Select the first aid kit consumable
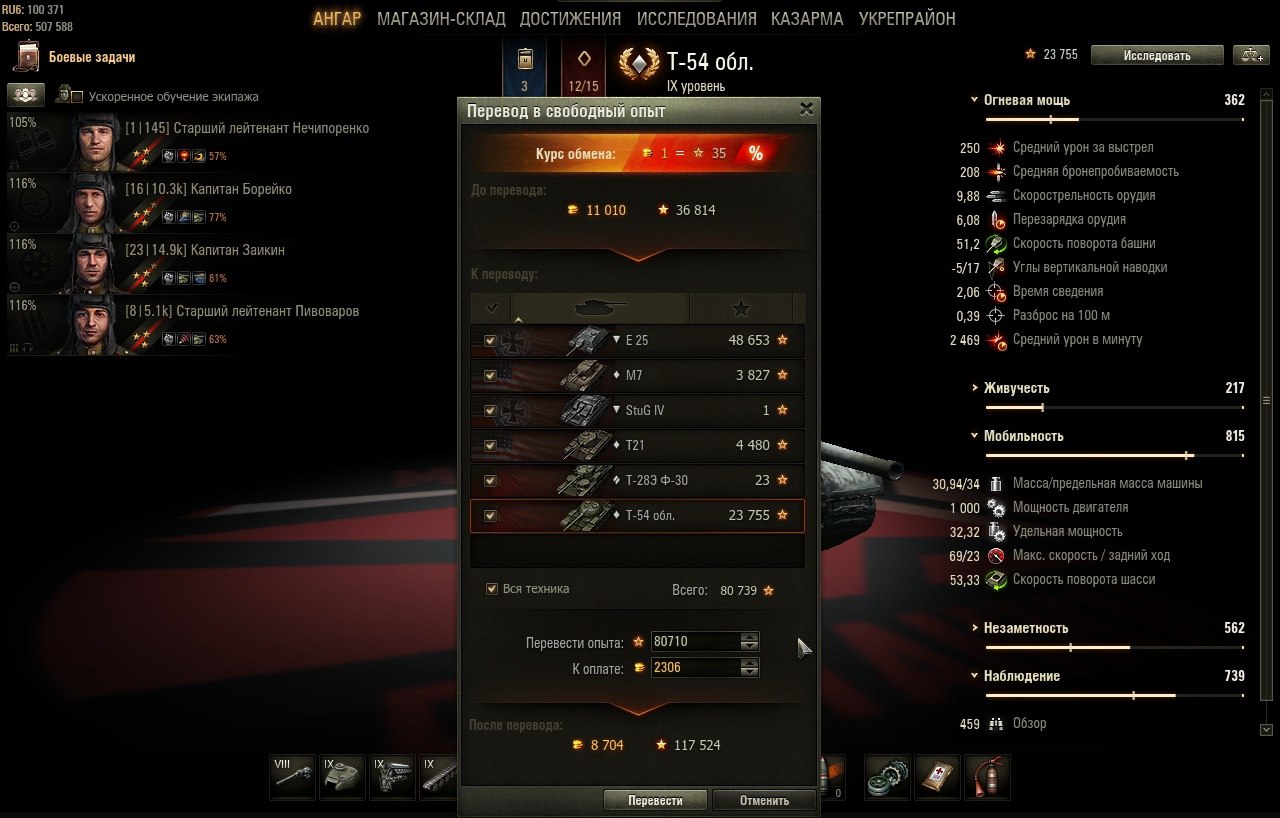Screen dimensions: 1280x818 937,777
